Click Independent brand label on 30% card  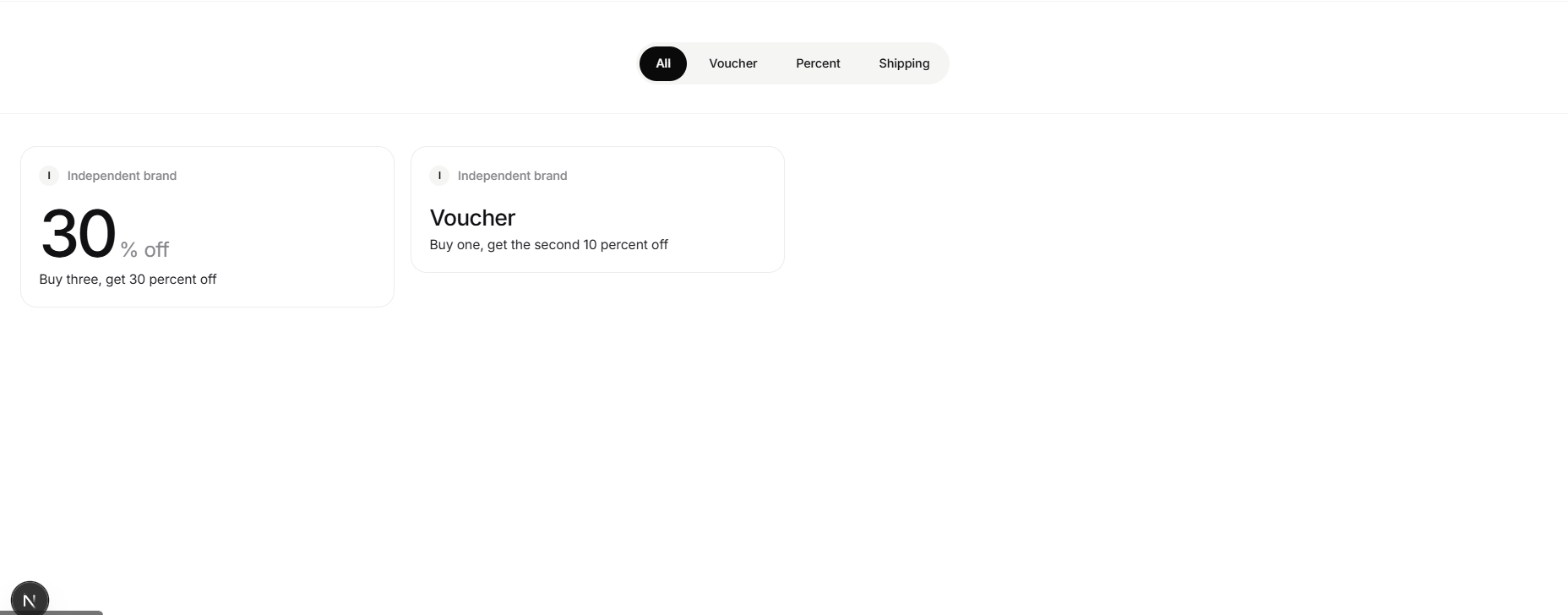[122, 176]
